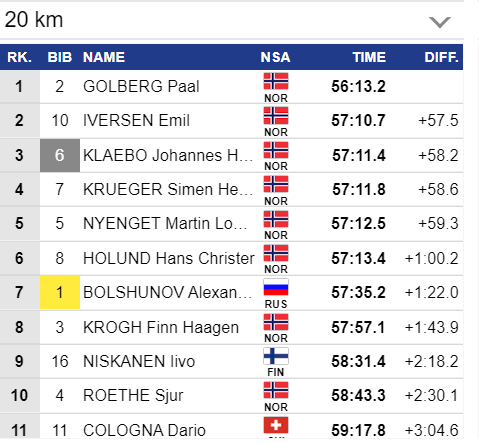Open athlete HOLUND Hans Christer
This screenshot has width=479, height=444.
(169, 258)
